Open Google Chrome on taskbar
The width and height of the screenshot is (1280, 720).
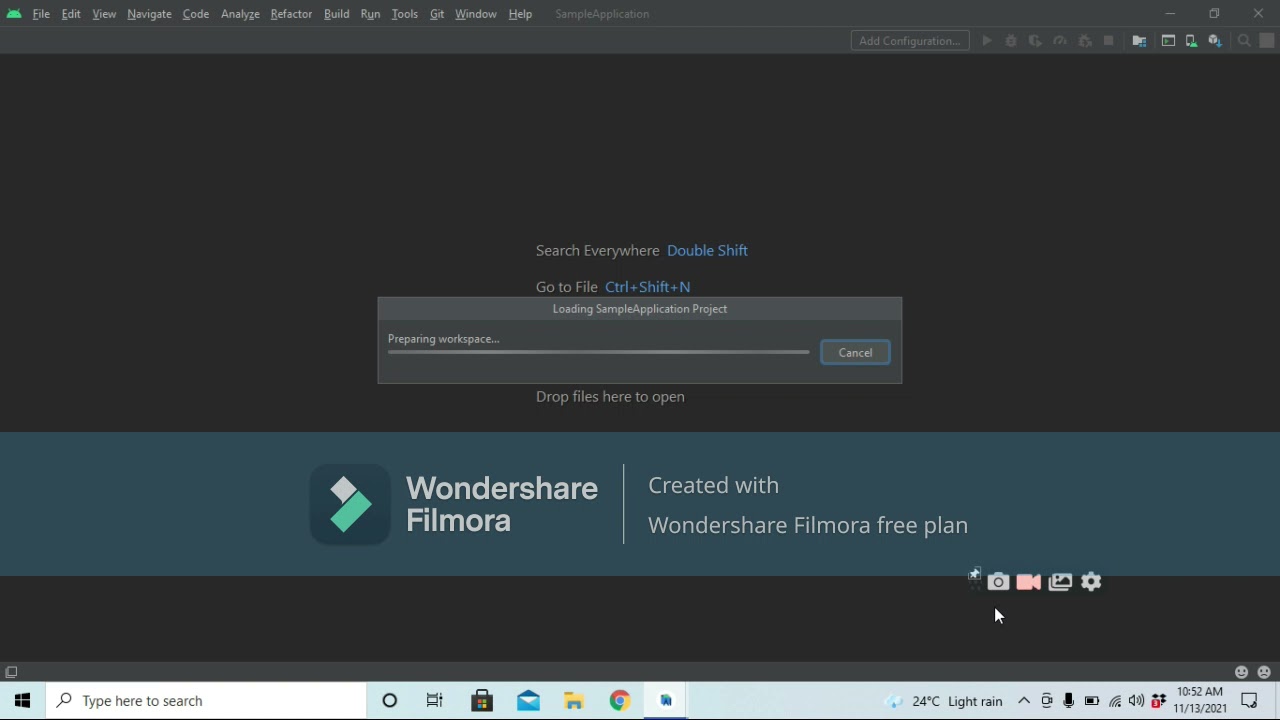coord(620,701)
